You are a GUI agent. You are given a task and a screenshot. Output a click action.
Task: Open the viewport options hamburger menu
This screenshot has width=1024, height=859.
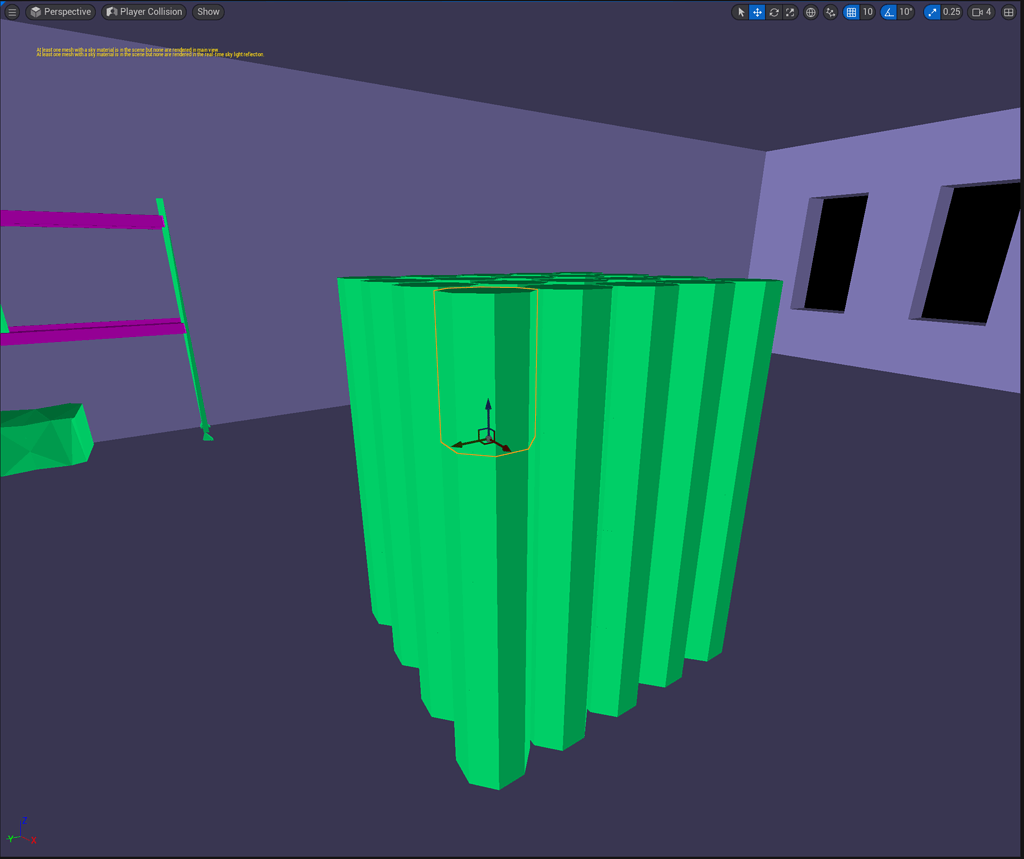pyautogui.click(x=12, y=12)
